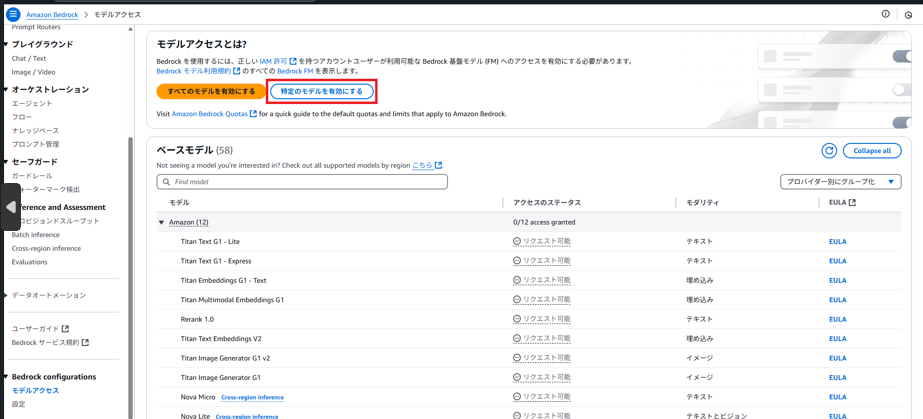Collapse the セーフガード sidebar section

pyautogui.click(x=6, y=162)
